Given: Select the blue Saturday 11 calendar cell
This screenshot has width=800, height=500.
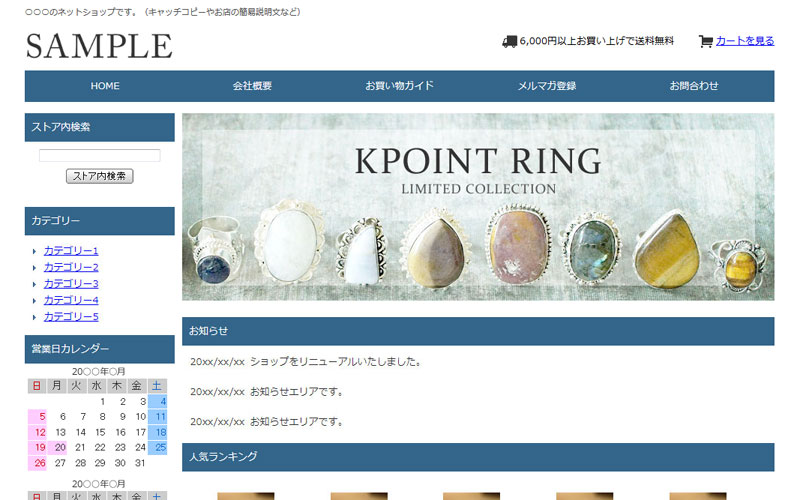Looking at the screenshot, I should pyautogui.click(x=158, y=417).
